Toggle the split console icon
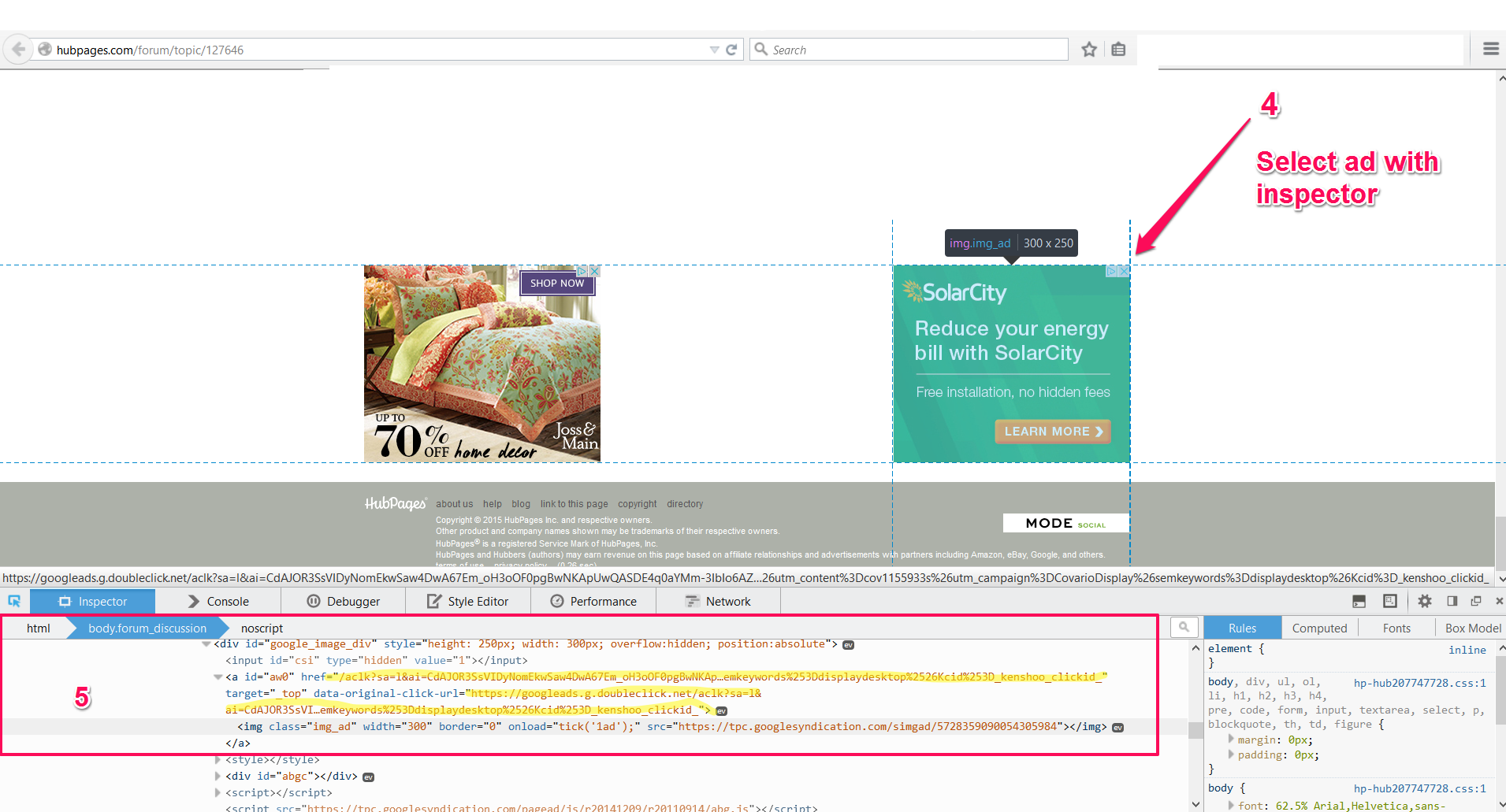The width and height of the screenshot is (1506, 812). click(1359, 601)
